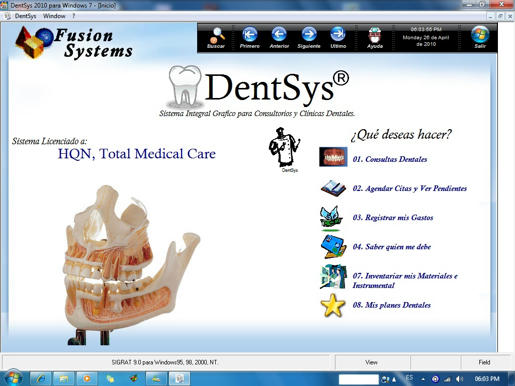This screenshot has width=515, height=386.
Task: Open 07. Inventariar mis Materiales e Instrumental
Action: point(405,280)
